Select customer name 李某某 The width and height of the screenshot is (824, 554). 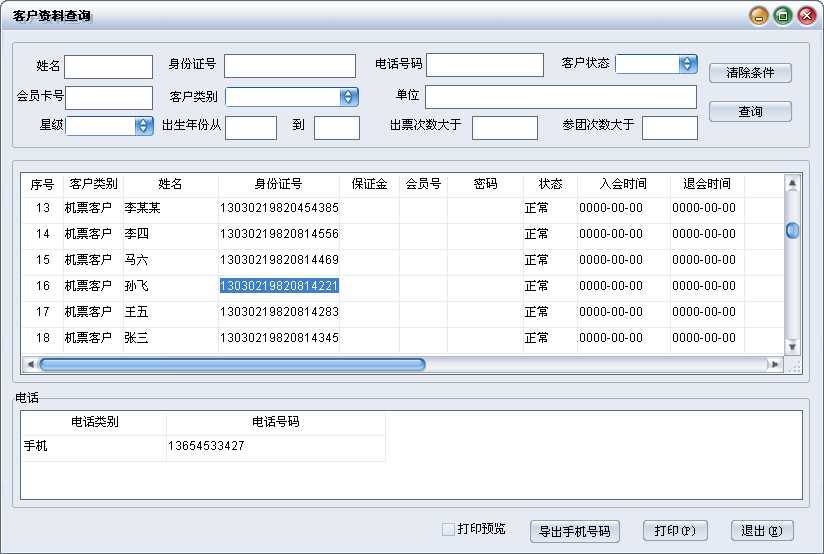point(142,208)
